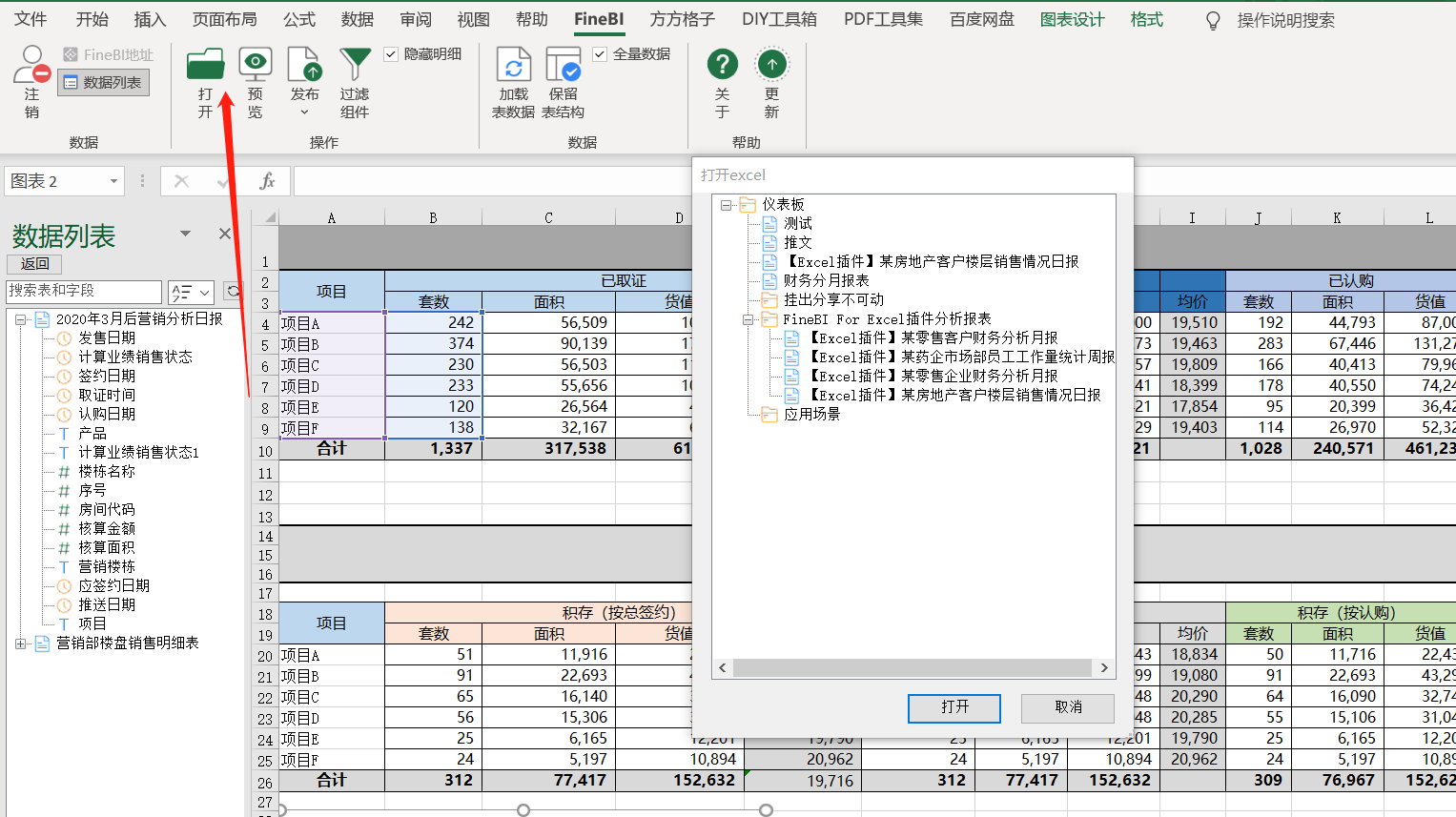Select 某零售客户财务分析月报 report

coord(932,338)
